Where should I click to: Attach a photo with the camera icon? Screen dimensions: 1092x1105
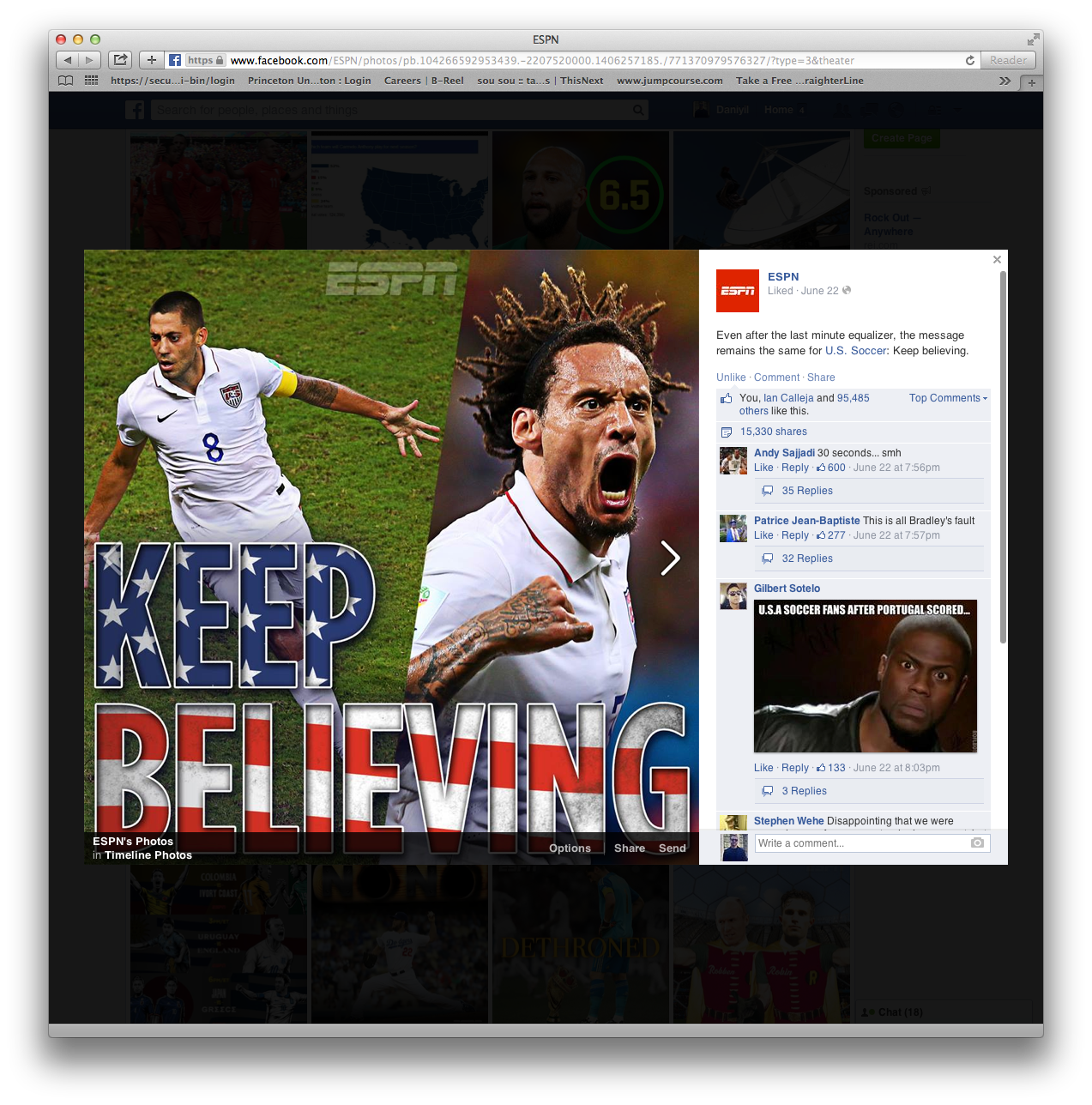coord(977,843)
